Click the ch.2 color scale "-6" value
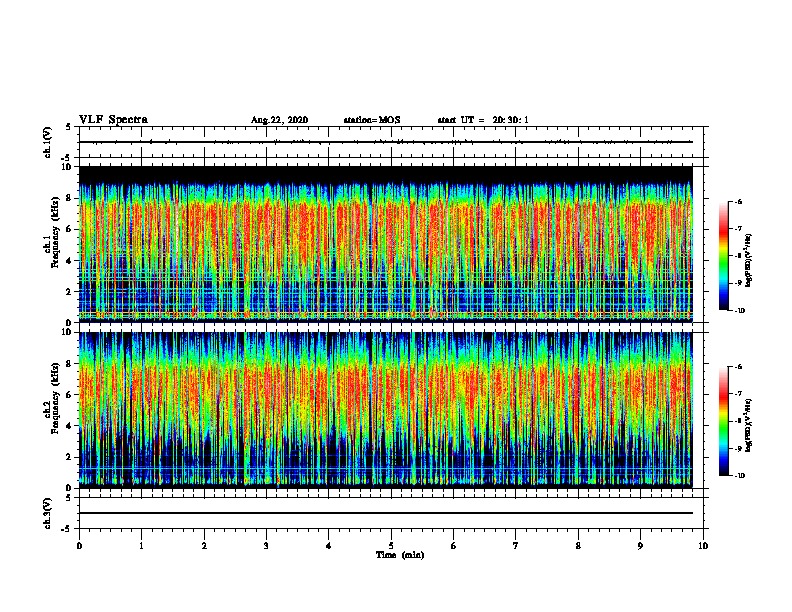The image size is (792, 612). [x=738, y=367]
